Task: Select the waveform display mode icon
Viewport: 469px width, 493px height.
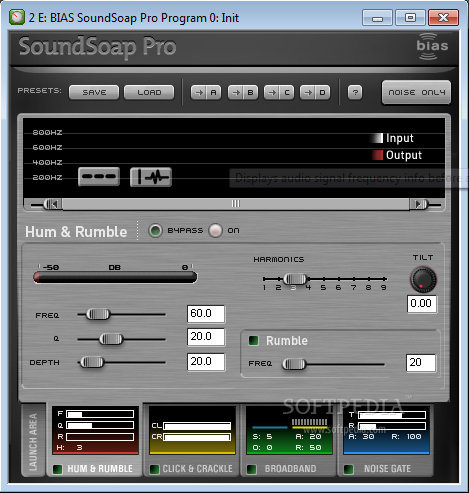Action: 151,177
